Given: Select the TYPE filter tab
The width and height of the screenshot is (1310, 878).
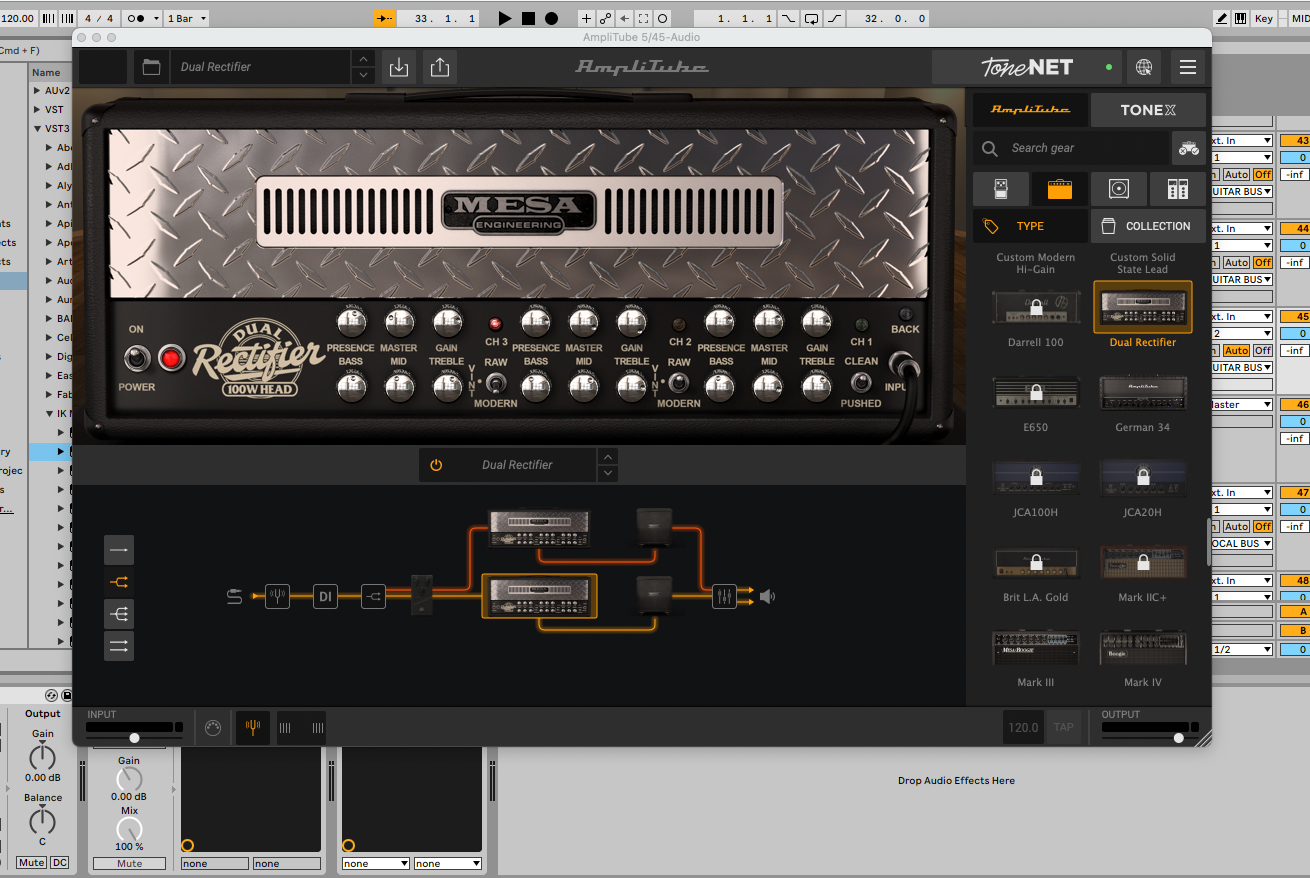Looking at the screenshot, I should click(x=1030, y=226).
